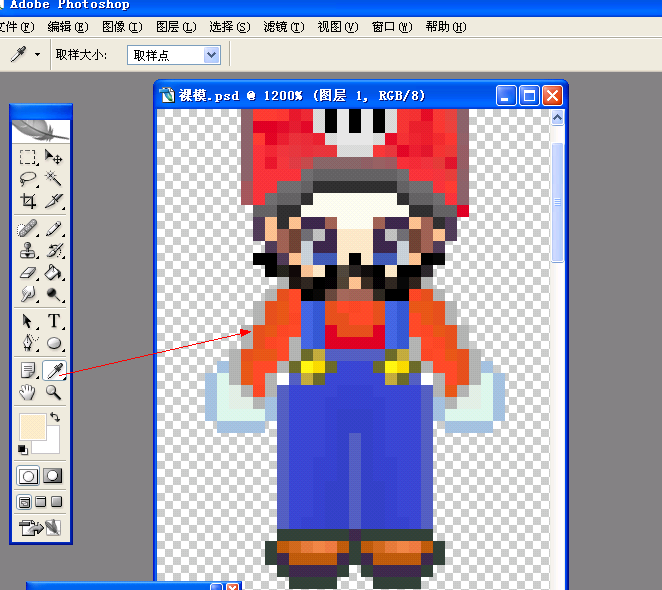Open the 窗口(W) menu

[x=392, y=27]
